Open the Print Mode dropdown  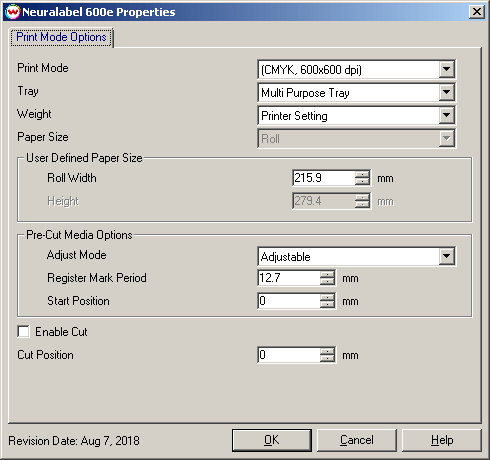446,69
